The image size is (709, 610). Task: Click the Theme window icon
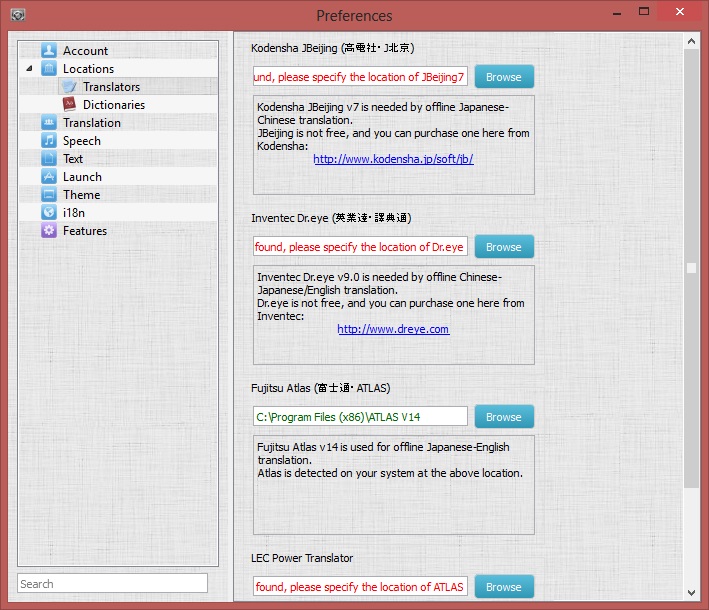49,194
